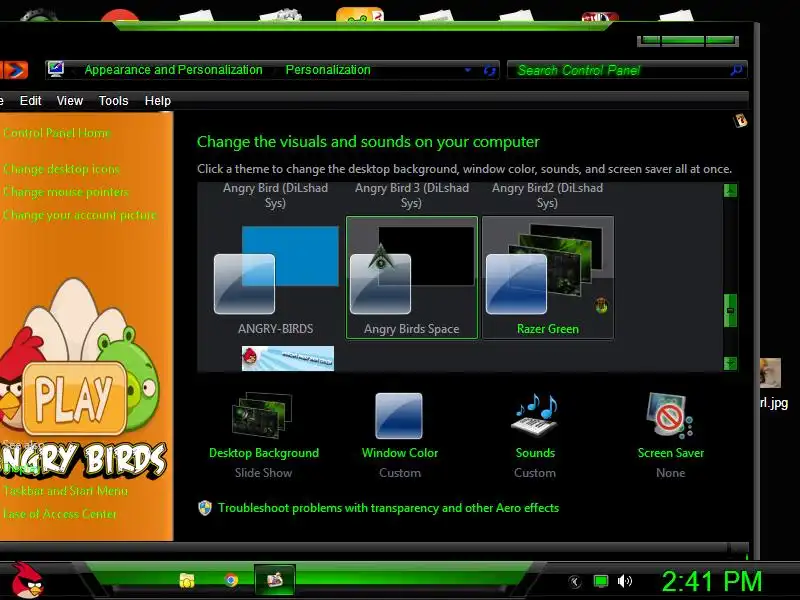The image size is (800, 600).
Task: Click the search magnifier icon
Action: coord(736,70)
